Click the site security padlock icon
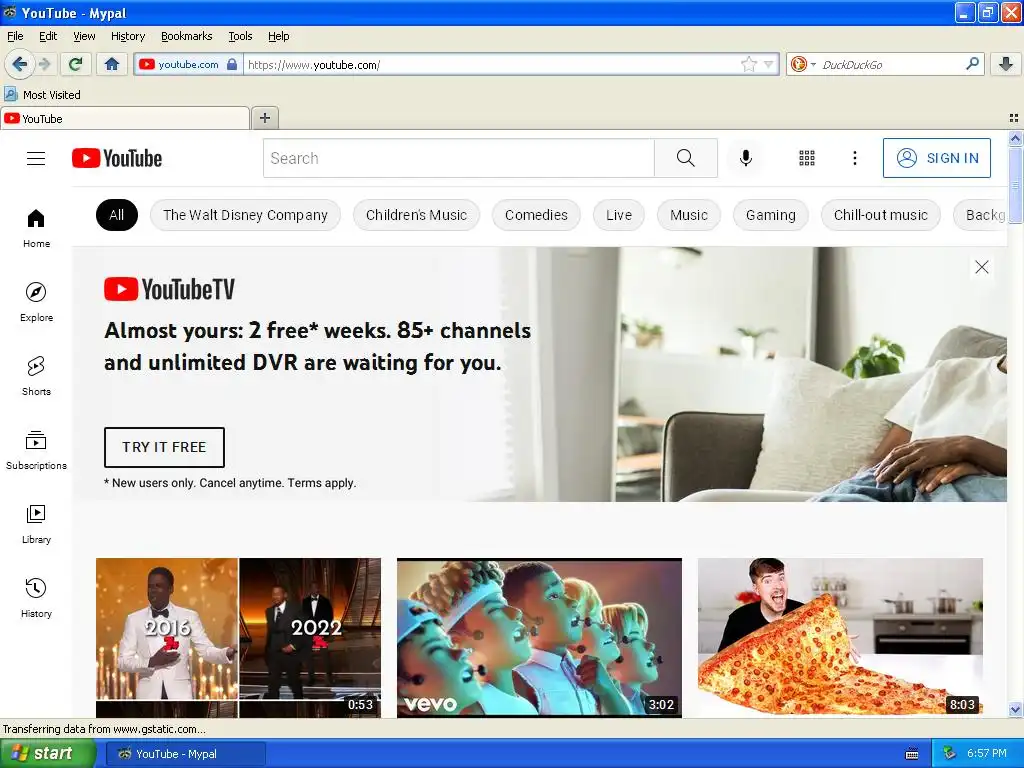This screenshot has height=768, width=1024. [232, 64]
